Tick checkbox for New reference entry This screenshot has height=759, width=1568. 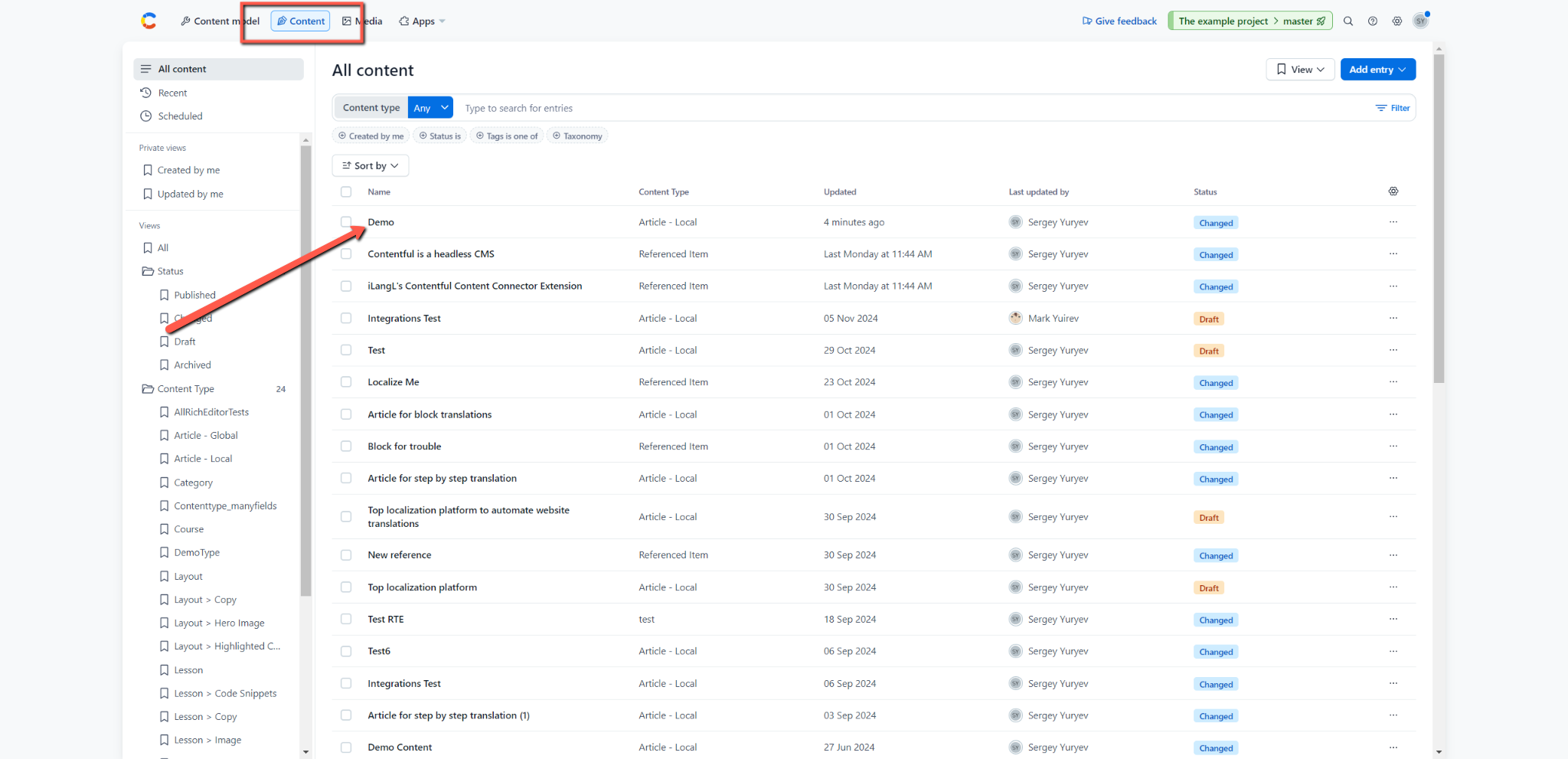(x=346, y=555)
